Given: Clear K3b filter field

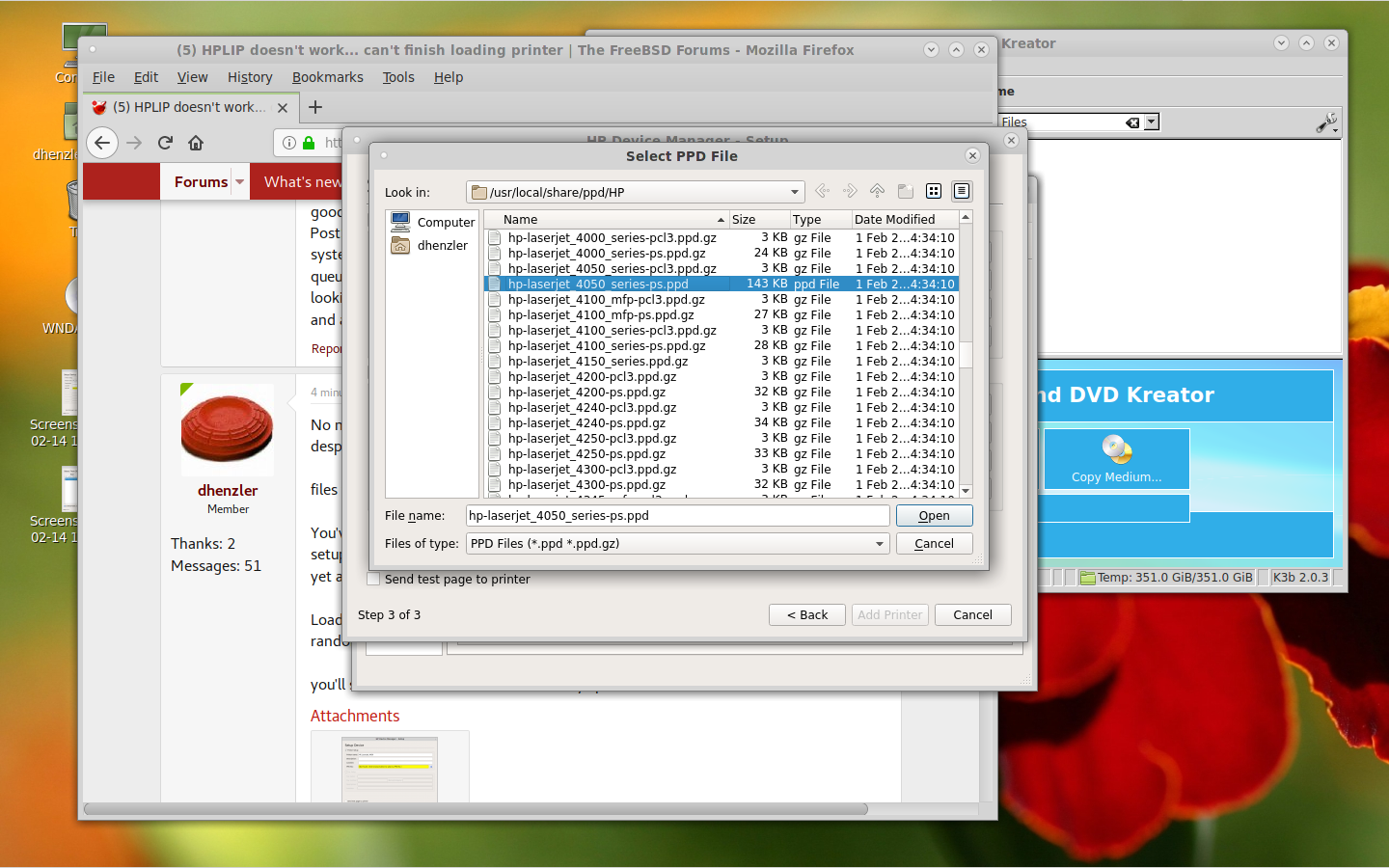Looking at the screenshot, I should [x=1132, y=122].
